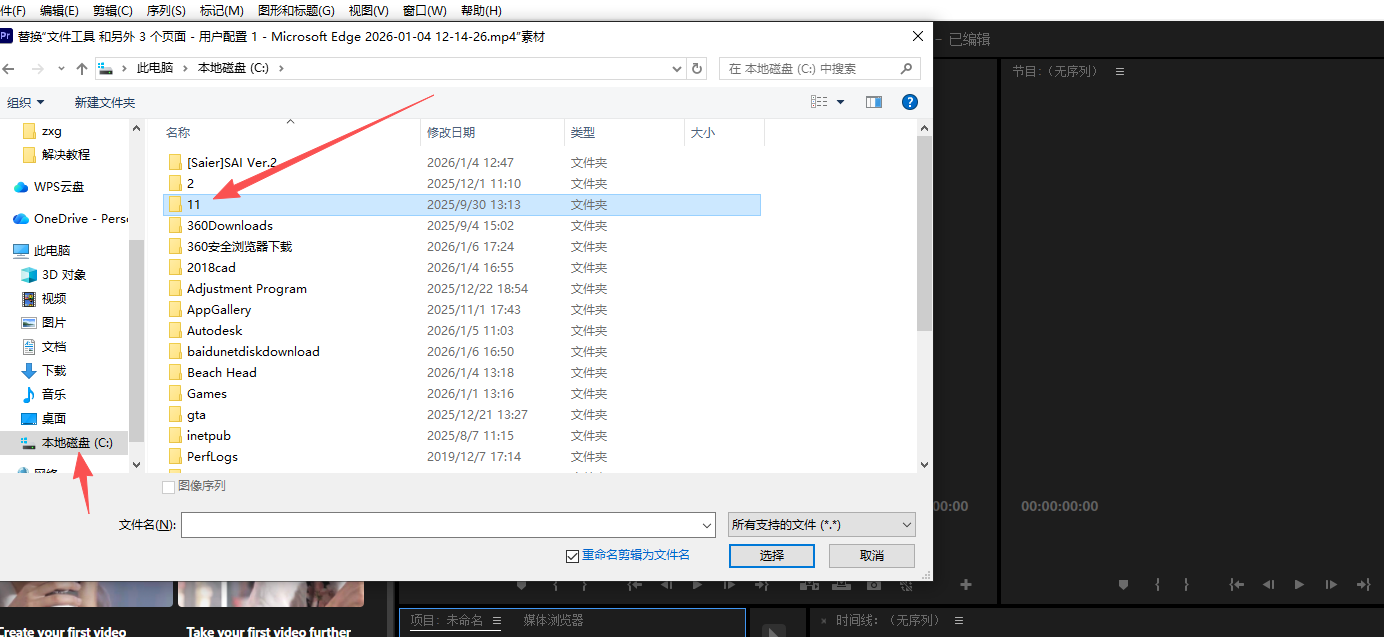Screen dimensions: 1384x637
Task: Click the Button Editor plus icon
Action: click(965, 585)
